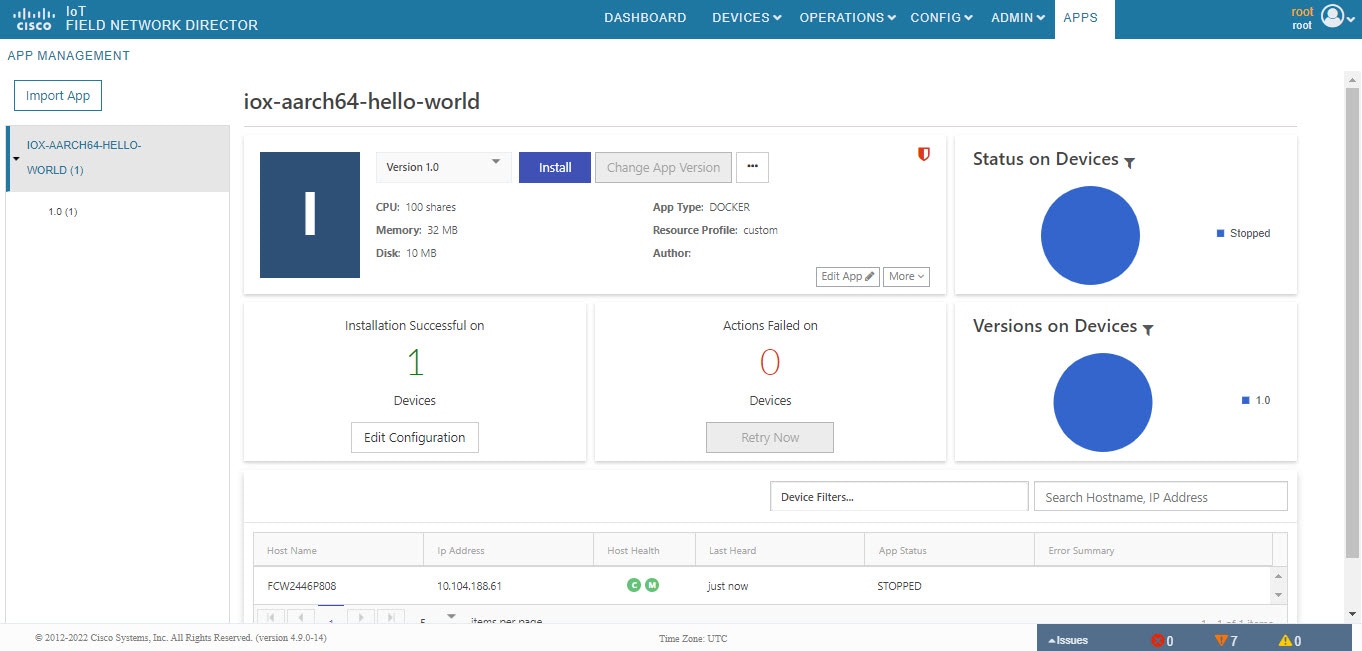This screenshot has height=651, width=1362.
Task: Click the blue app thumbnail with letter I
Action: (310, 215)
